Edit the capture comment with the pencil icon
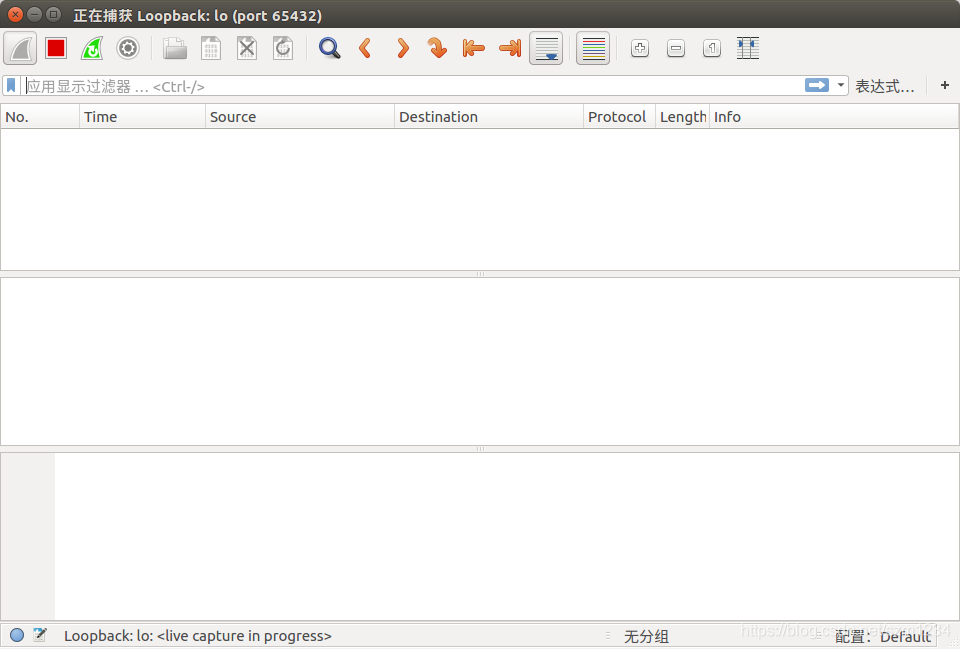Screen dimensions: 960x649 (40, 635)
